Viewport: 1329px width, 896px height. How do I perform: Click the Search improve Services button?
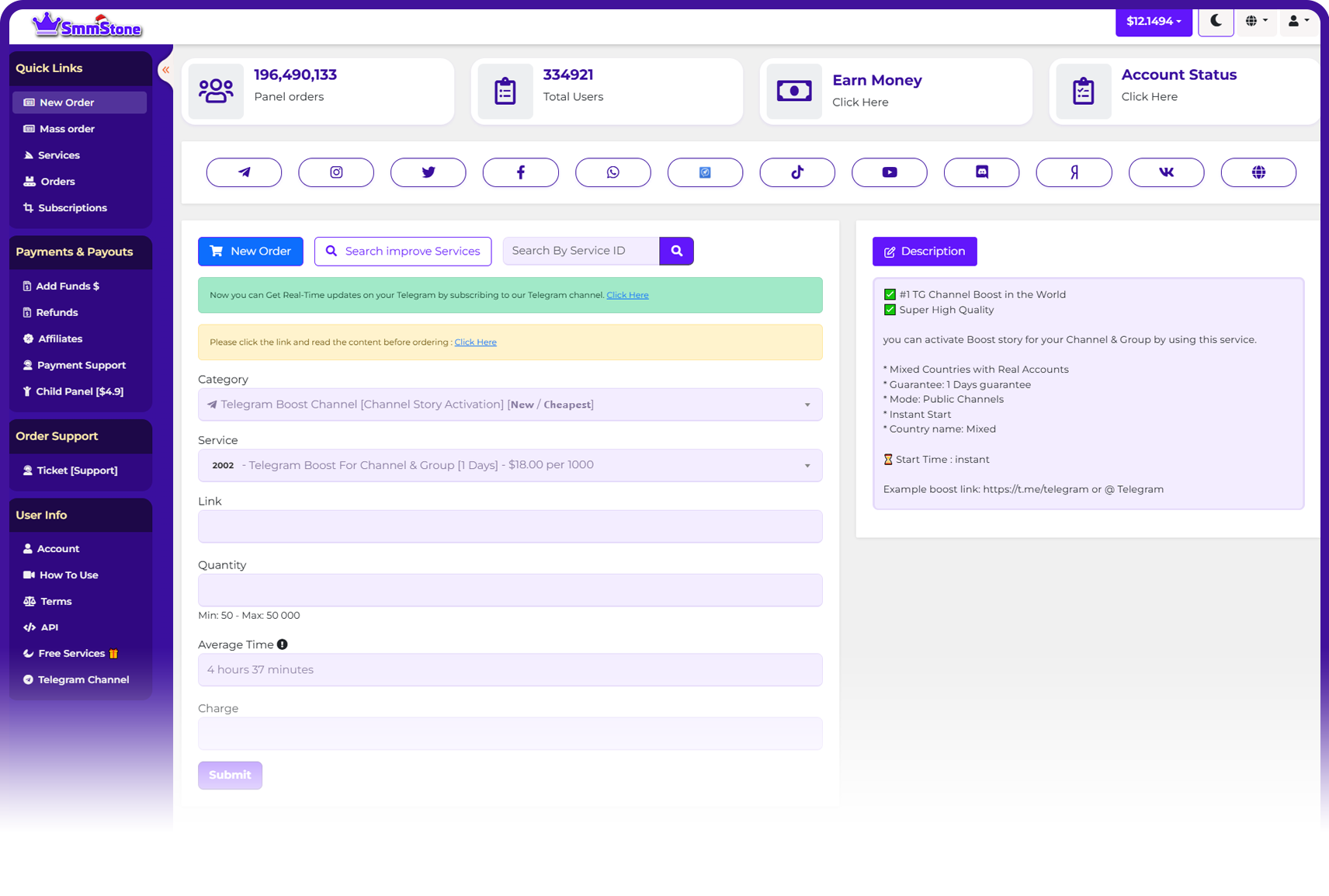pos(403,251)
